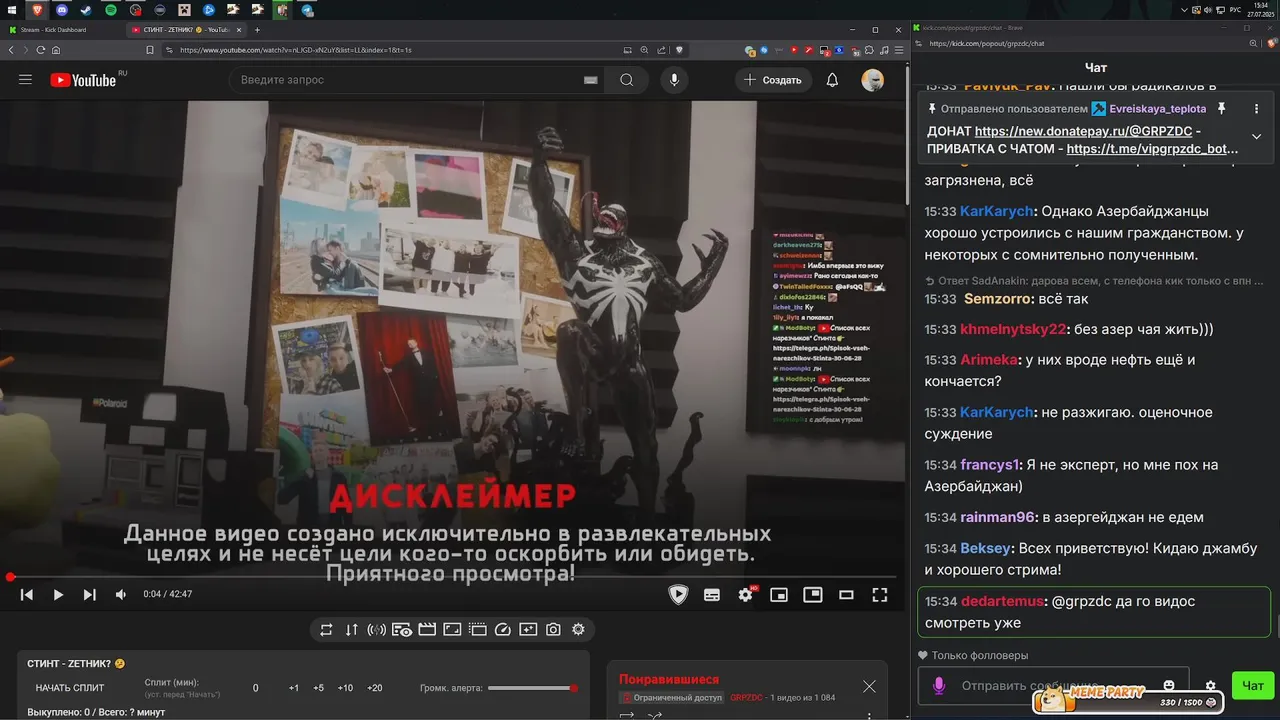The image size is (1280, 720).
Task: Toggle subtitles on the player
Action: [712, 594]
